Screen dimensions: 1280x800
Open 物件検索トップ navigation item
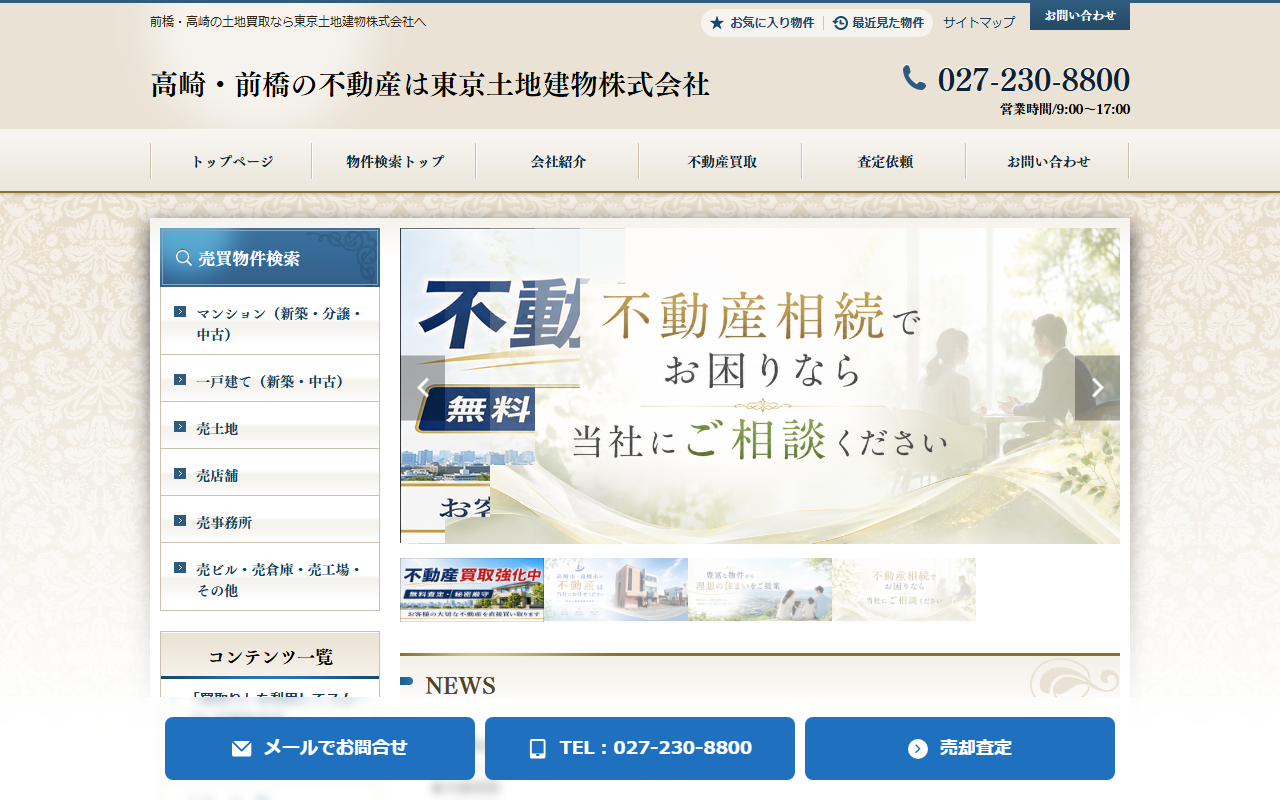(395, 161)
